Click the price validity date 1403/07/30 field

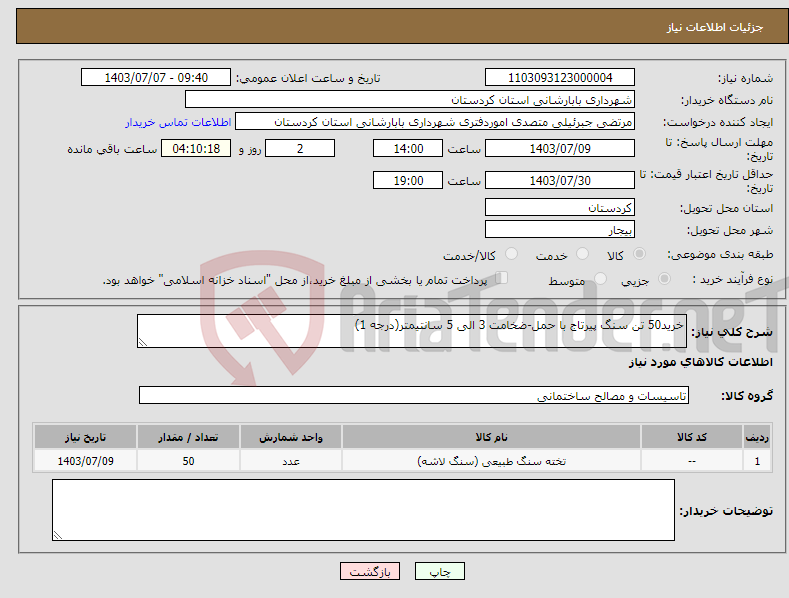pos(560,180)
